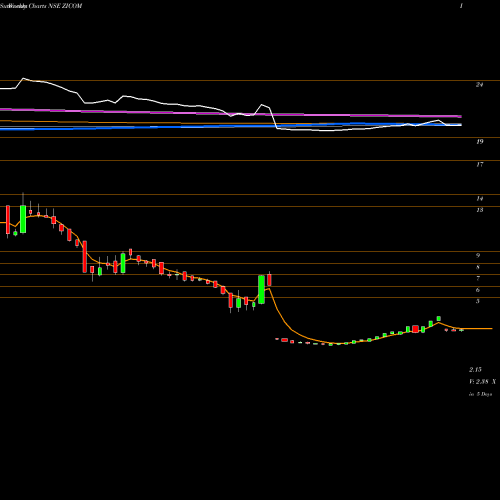Select the price label 17 on the axis

pos(479,165)
